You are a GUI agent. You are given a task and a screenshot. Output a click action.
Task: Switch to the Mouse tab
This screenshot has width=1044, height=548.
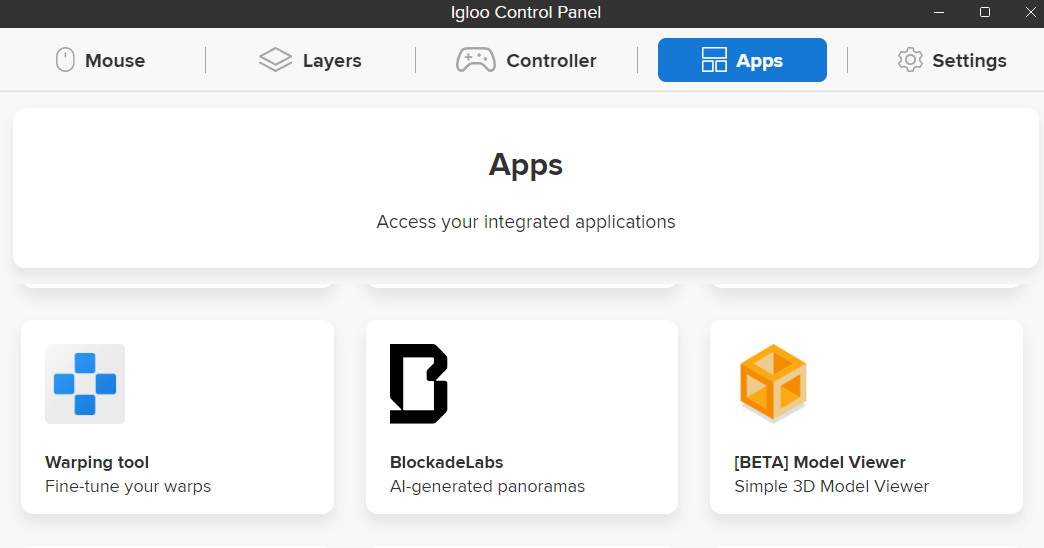tap(115, 61)
